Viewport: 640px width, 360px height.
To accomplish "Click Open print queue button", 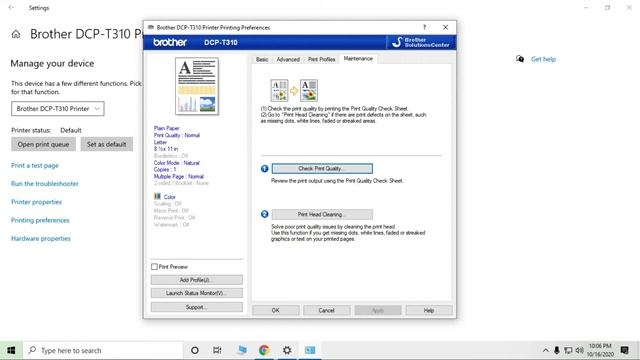I will pyautogui.click(x=43, y=144).
